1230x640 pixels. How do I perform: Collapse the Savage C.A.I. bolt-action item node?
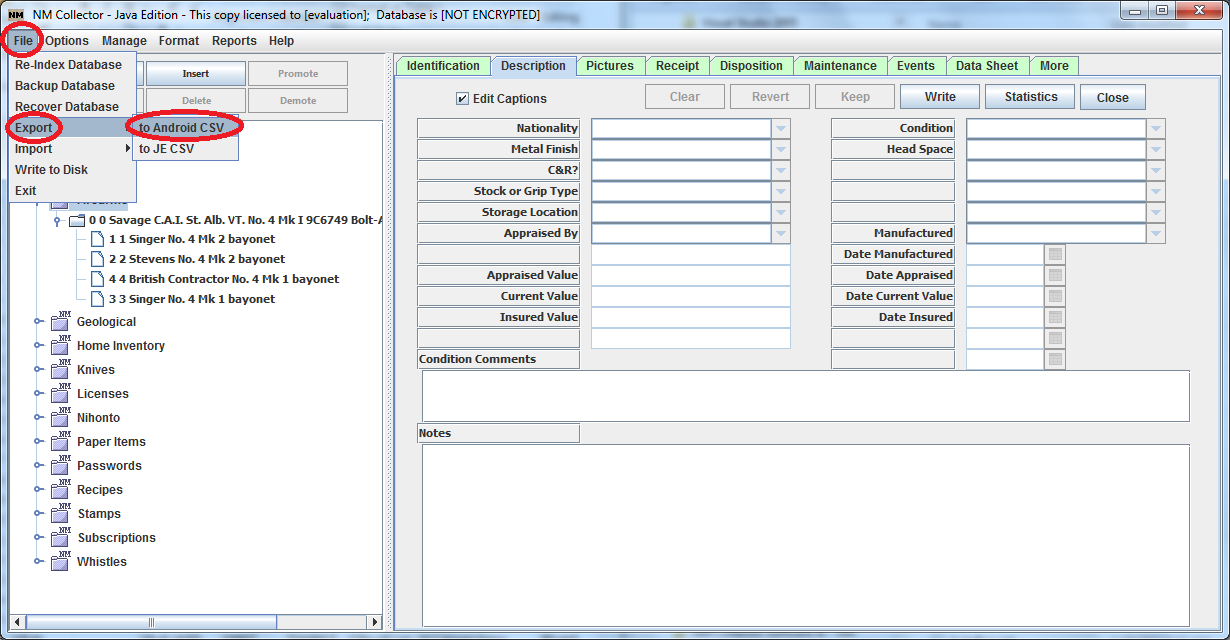click(x=55, y=218)
